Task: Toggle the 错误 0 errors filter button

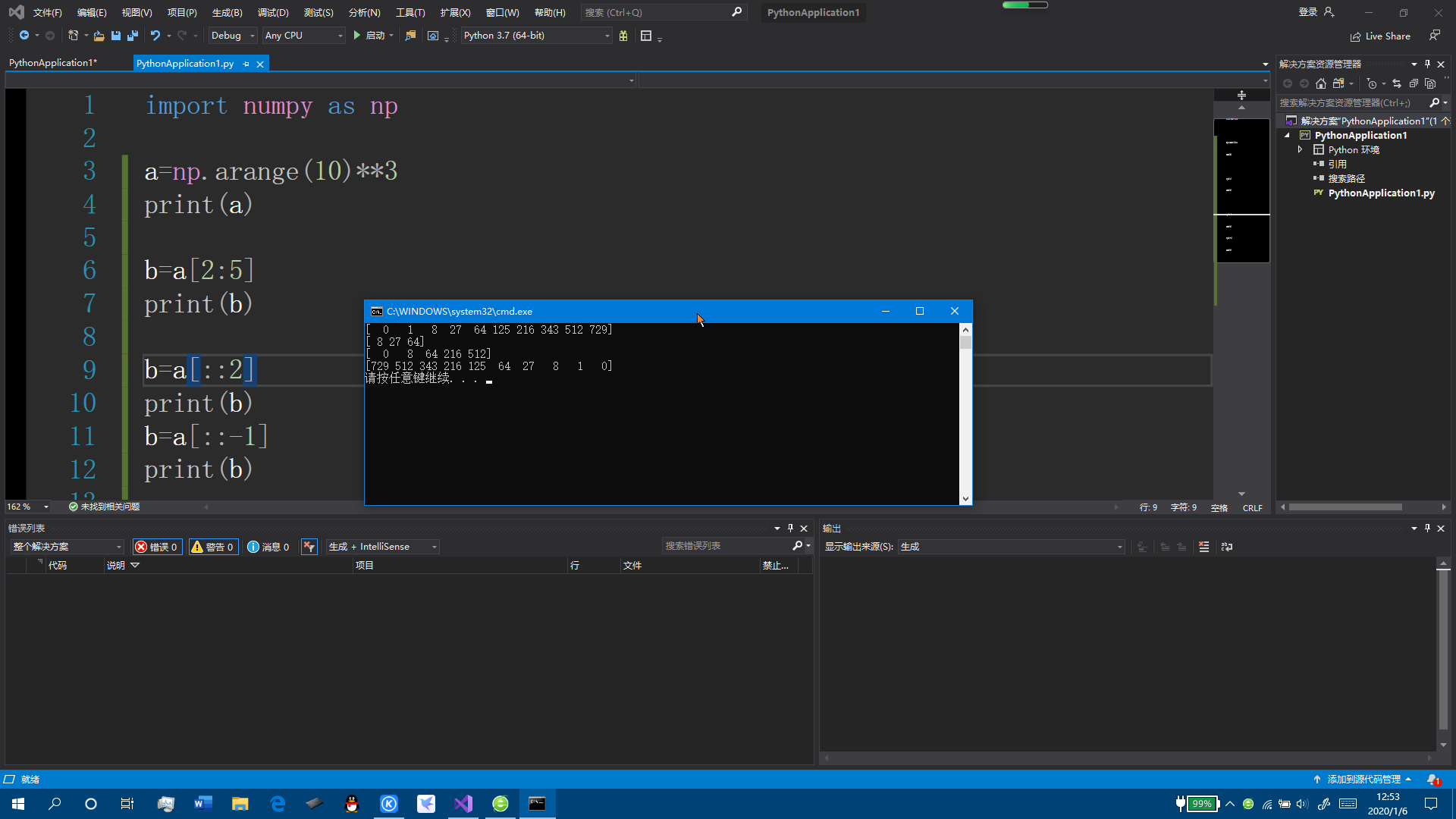Action: [x=157, y=546]
